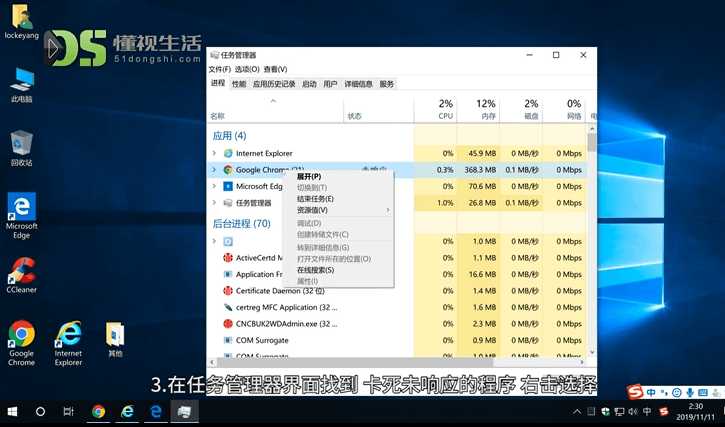Click Google Chrome icon in process list
The width and height of the screenshot is (725, 427).
[228, 170]
